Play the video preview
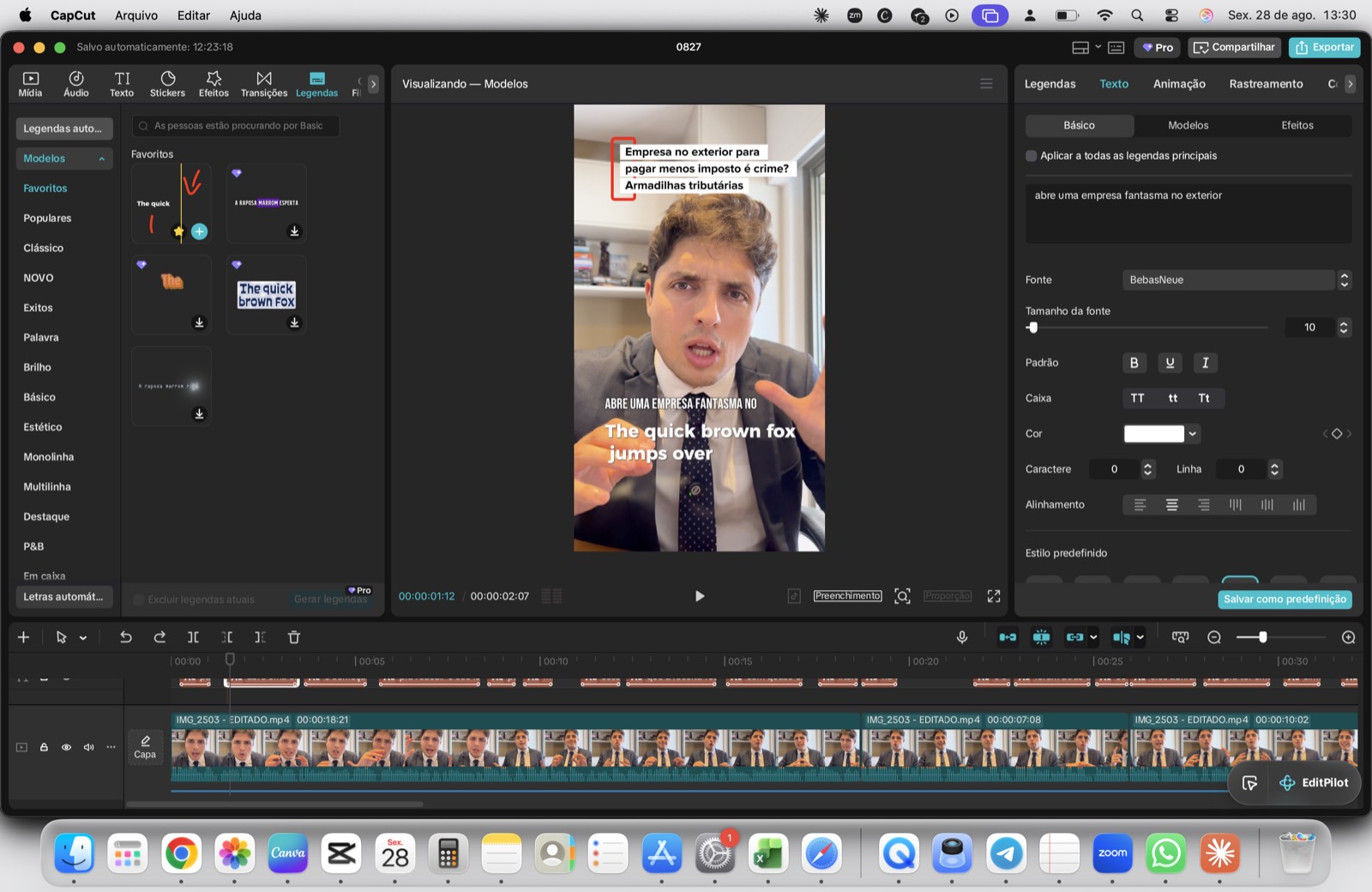1372x892 pixels. [x=700, y=596]
